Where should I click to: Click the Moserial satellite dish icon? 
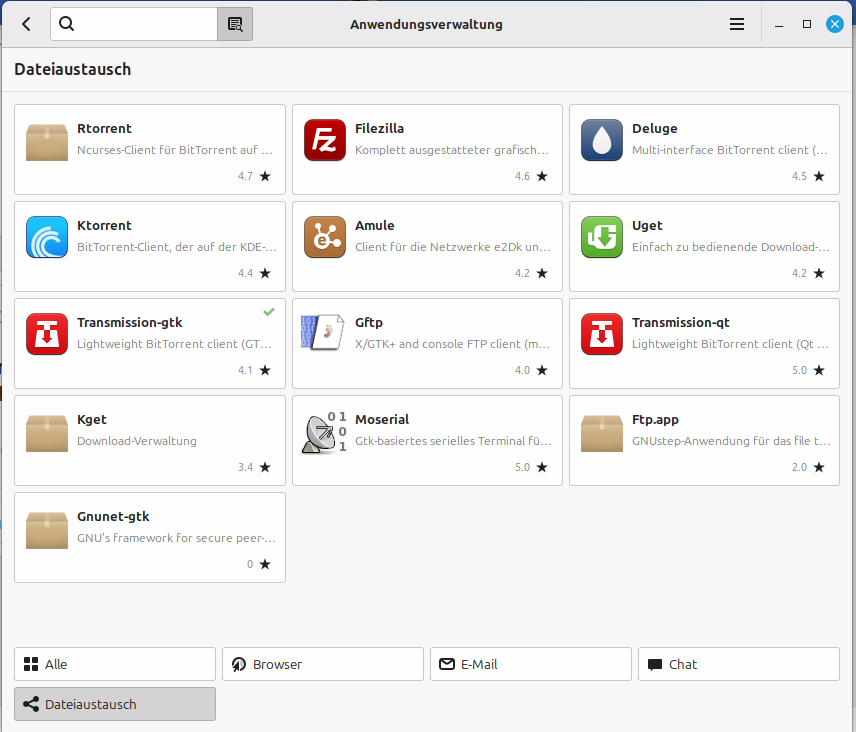pos(324,432)
